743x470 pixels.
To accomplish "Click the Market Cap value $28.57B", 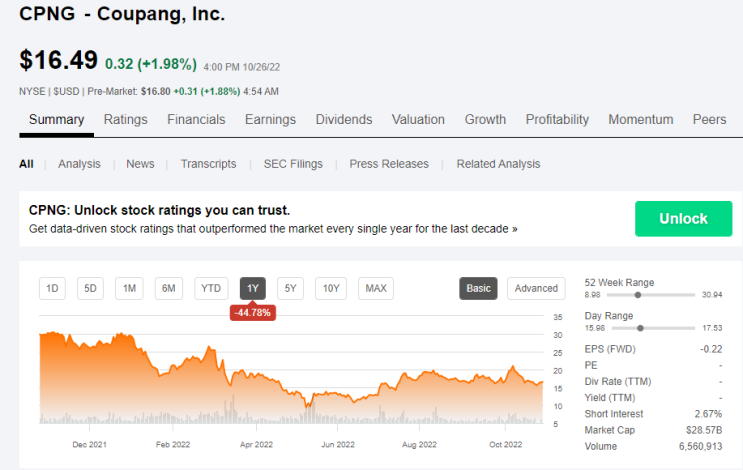I will (x=704, y=430).
